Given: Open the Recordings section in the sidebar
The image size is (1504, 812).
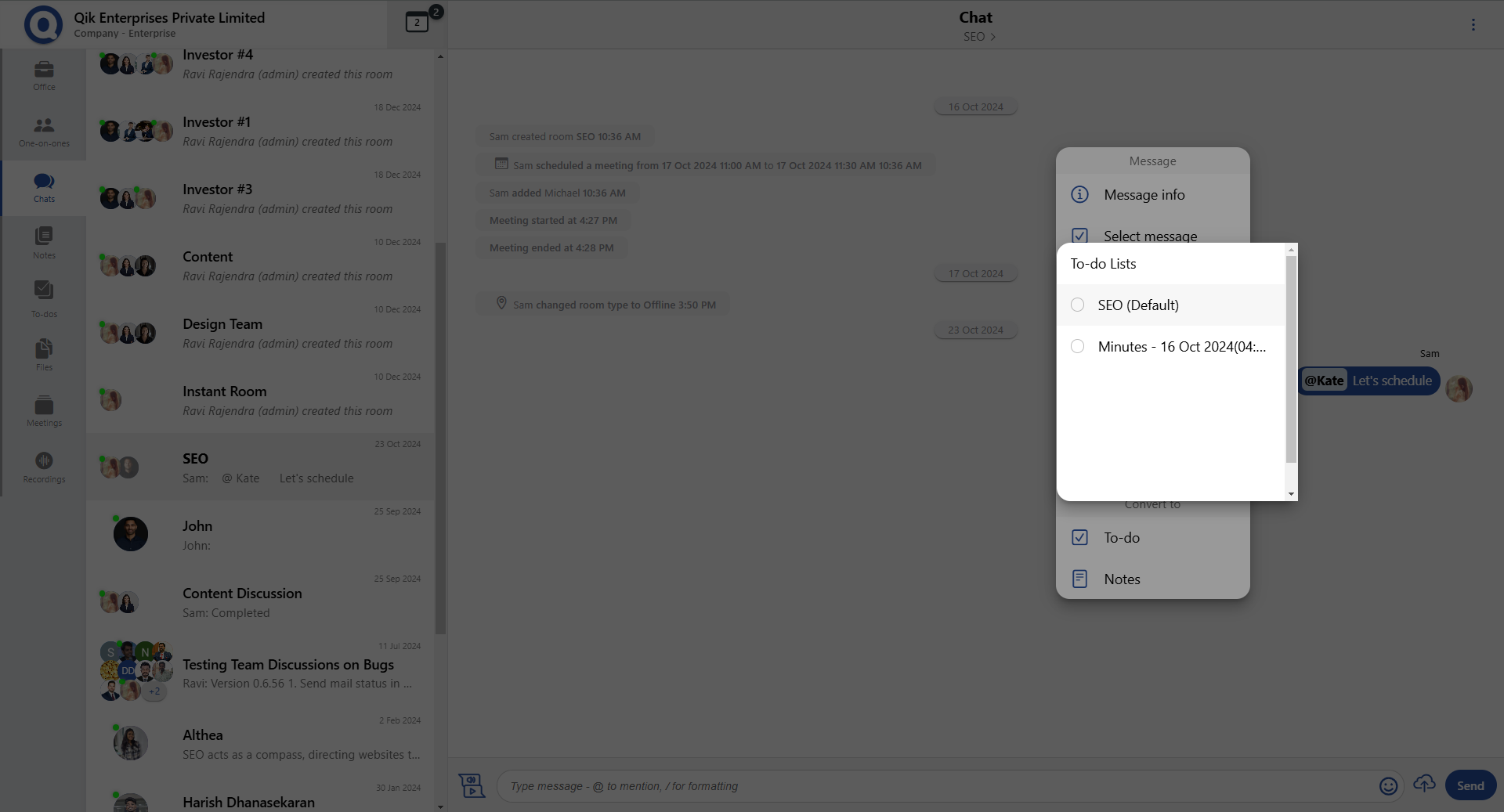Looking at the screenshot, I should [x=44, y=467].
